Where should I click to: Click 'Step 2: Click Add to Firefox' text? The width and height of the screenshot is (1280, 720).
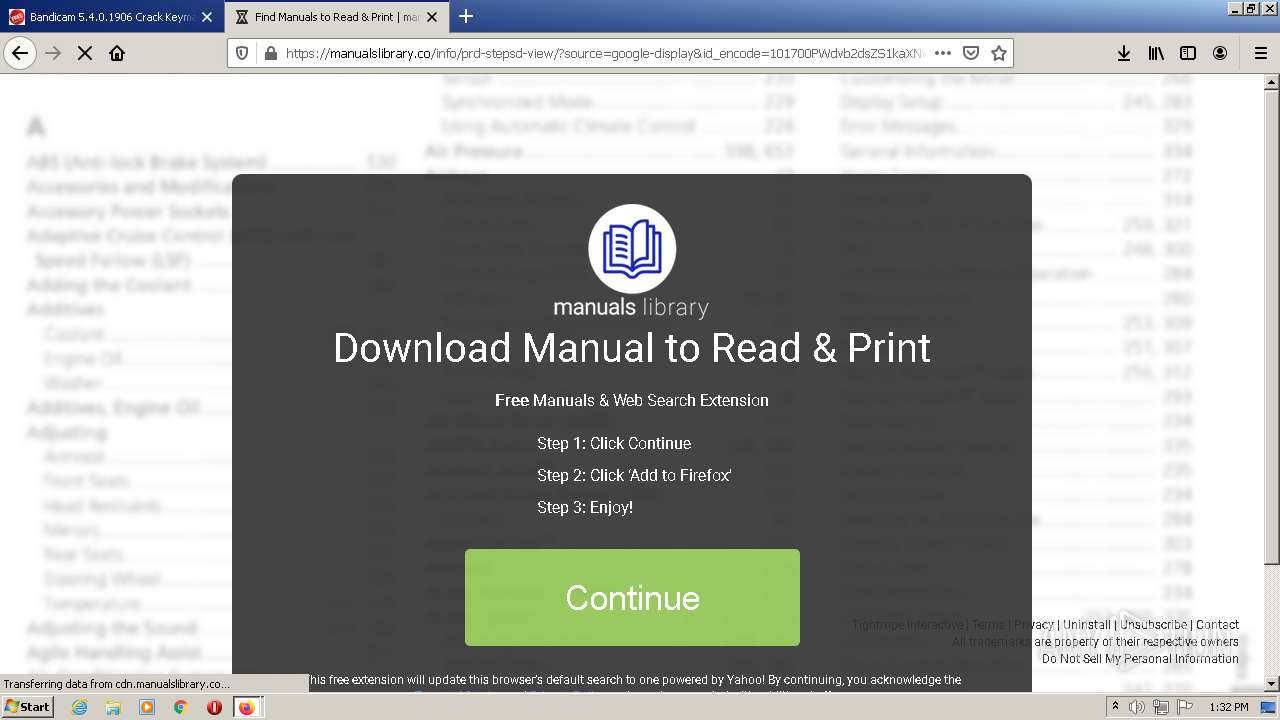pos(634,475)
